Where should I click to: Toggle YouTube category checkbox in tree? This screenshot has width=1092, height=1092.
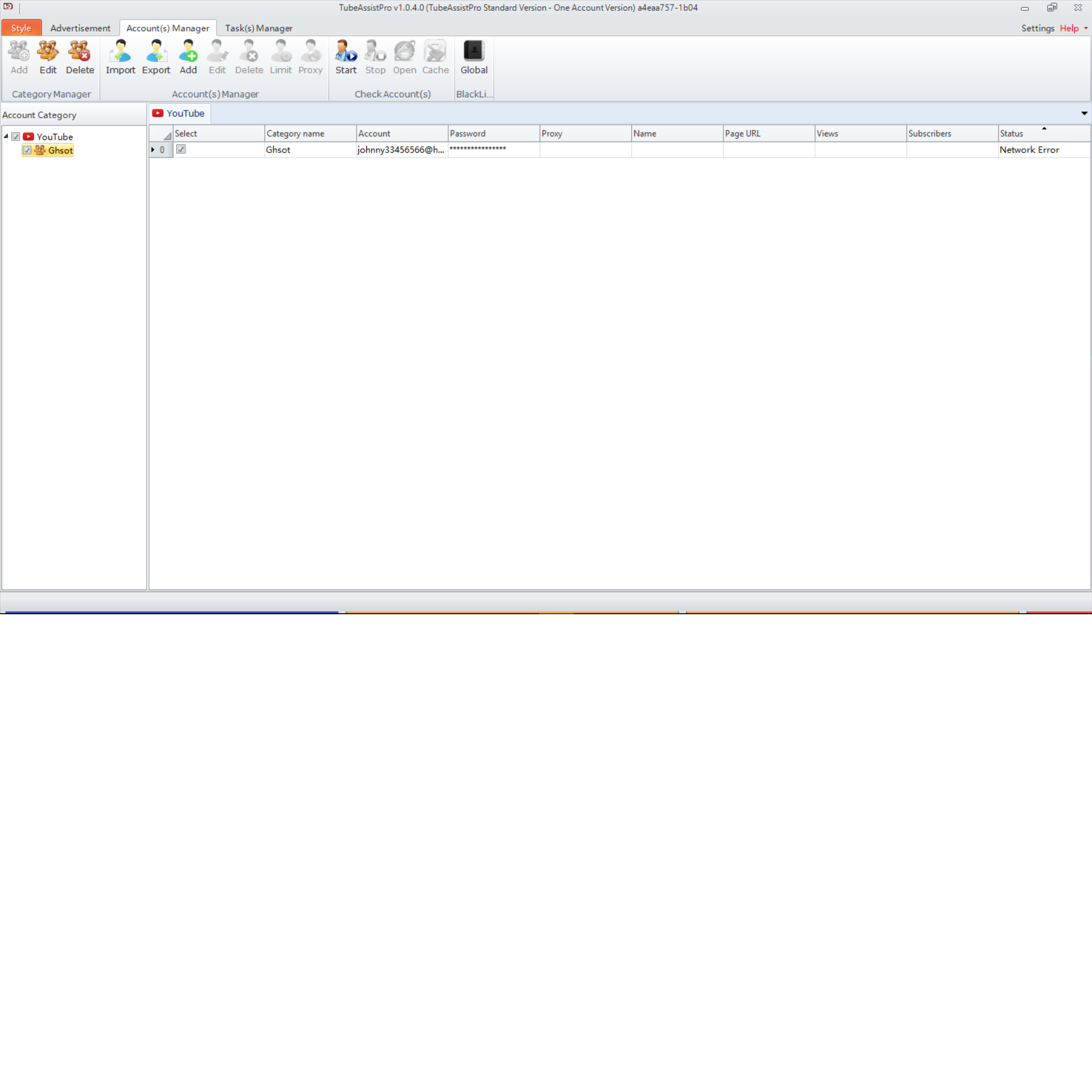pos(16,136)
